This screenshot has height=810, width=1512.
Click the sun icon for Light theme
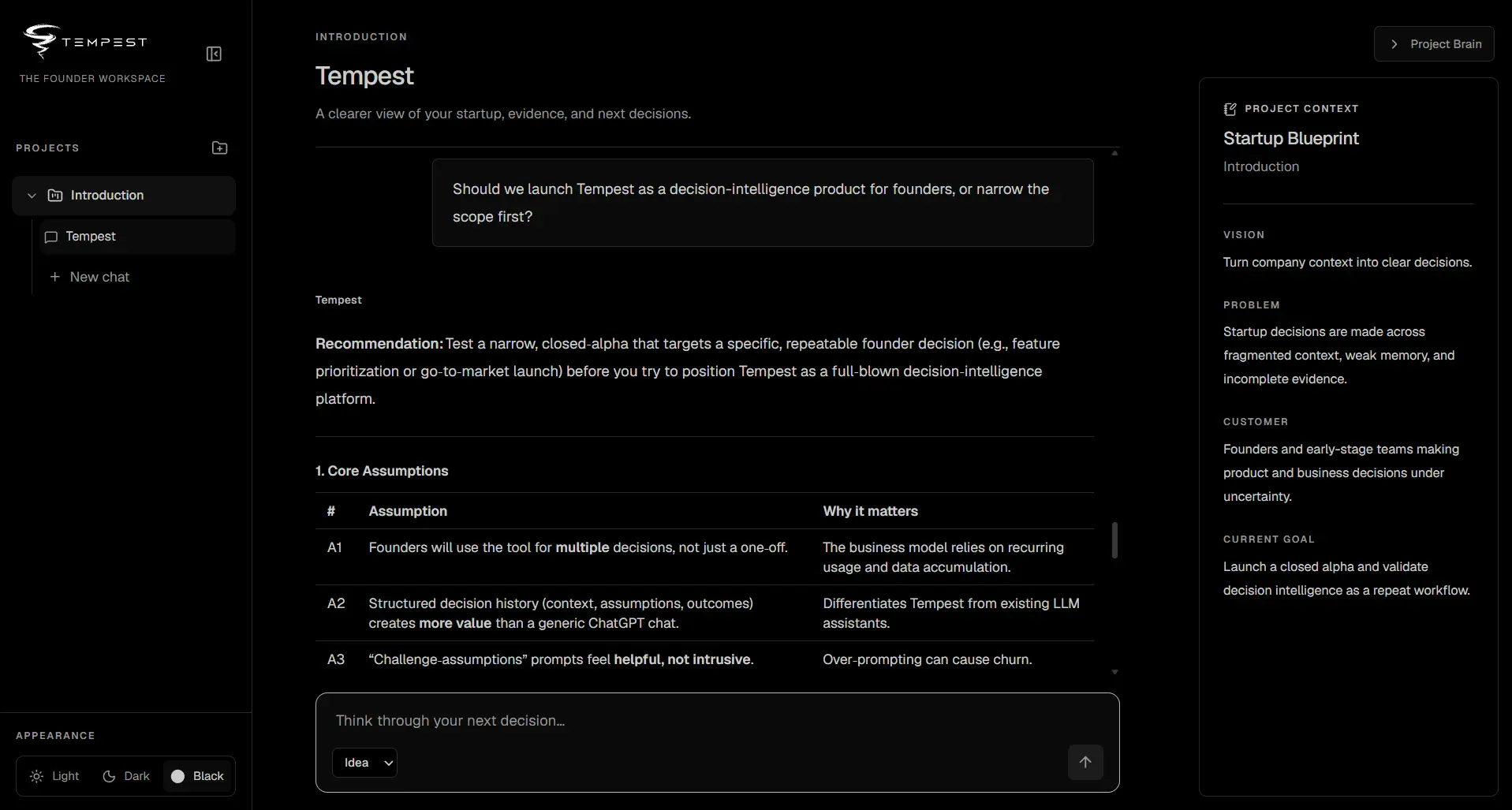click(36, 776)
